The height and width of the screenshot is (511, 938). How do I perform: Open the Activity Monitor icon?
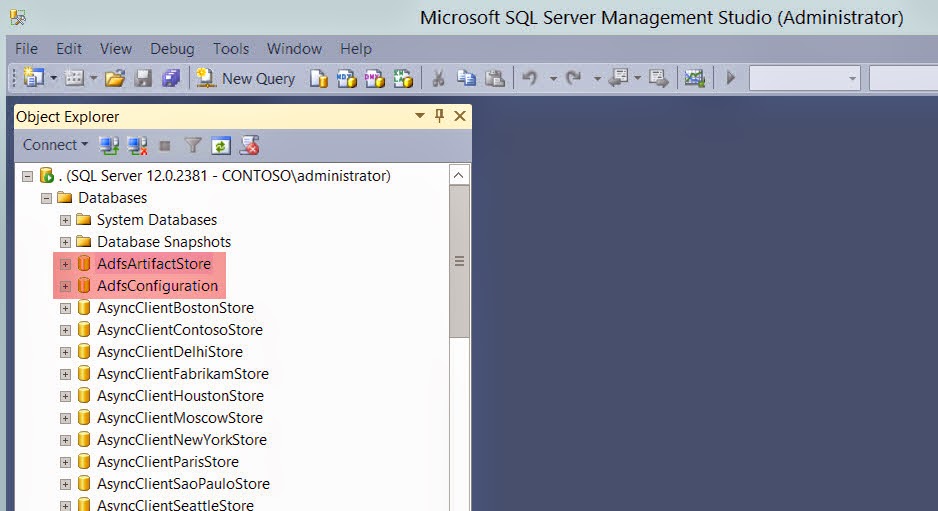(x=695, y=78)
